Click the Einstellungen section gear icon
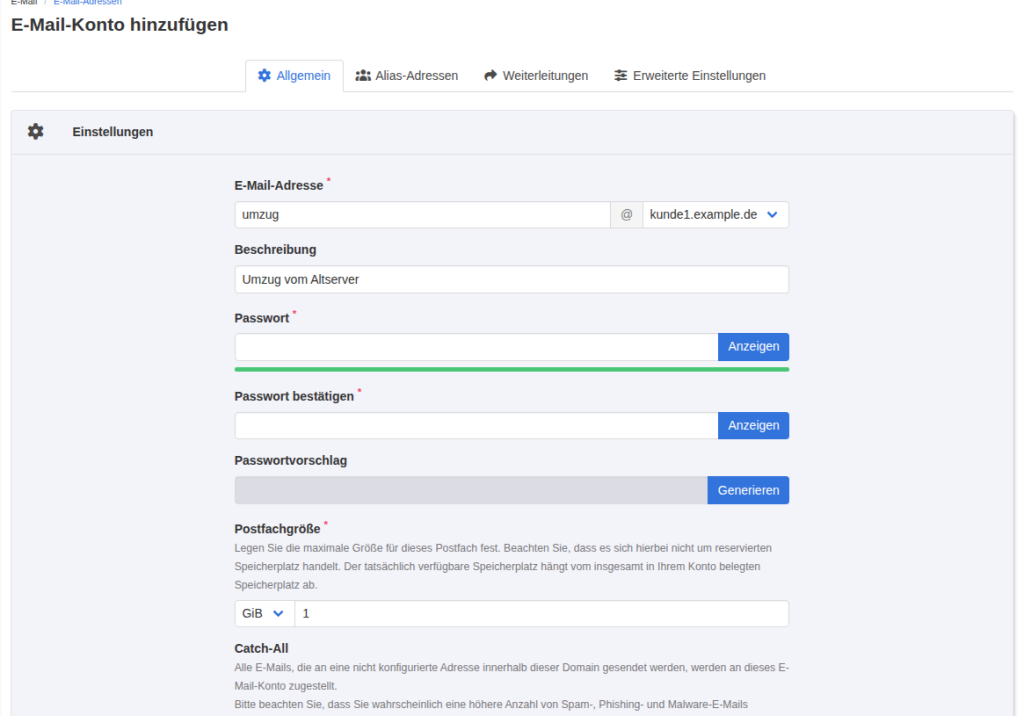This screenshot has width=1024, height=716. pyautogui.click(x=35, y=132)
